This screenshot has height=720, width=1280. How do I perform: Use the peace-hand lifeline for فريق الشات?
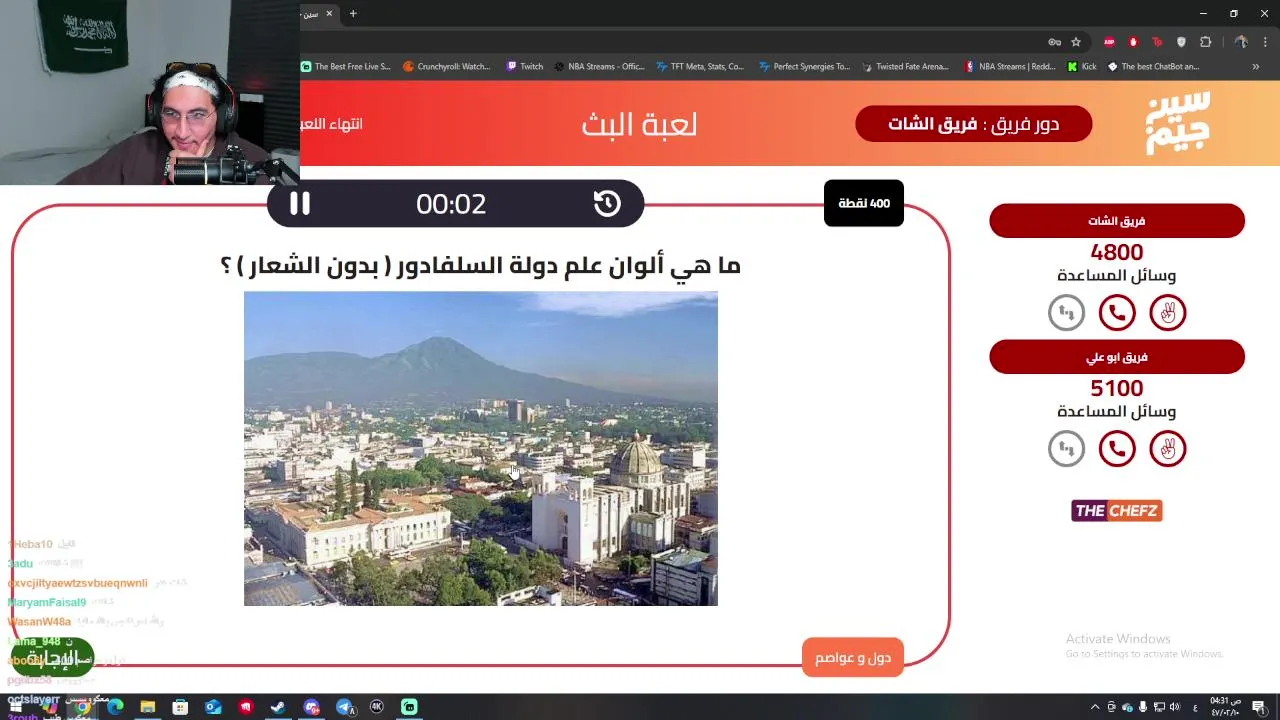(1167, 313)
